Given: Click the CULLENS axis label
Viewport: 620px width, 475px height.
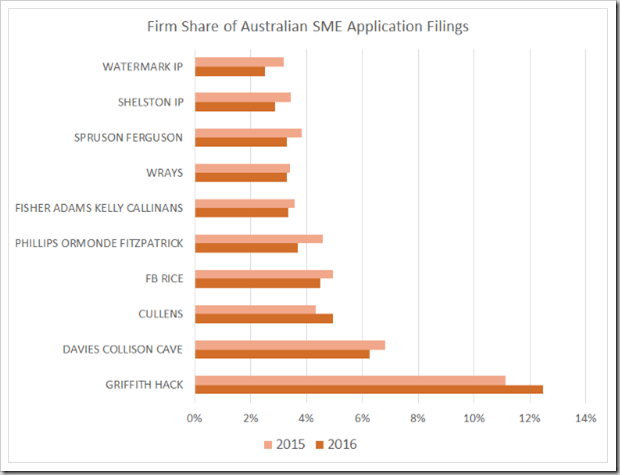Looking at the screenshot, I should [161, 314].
